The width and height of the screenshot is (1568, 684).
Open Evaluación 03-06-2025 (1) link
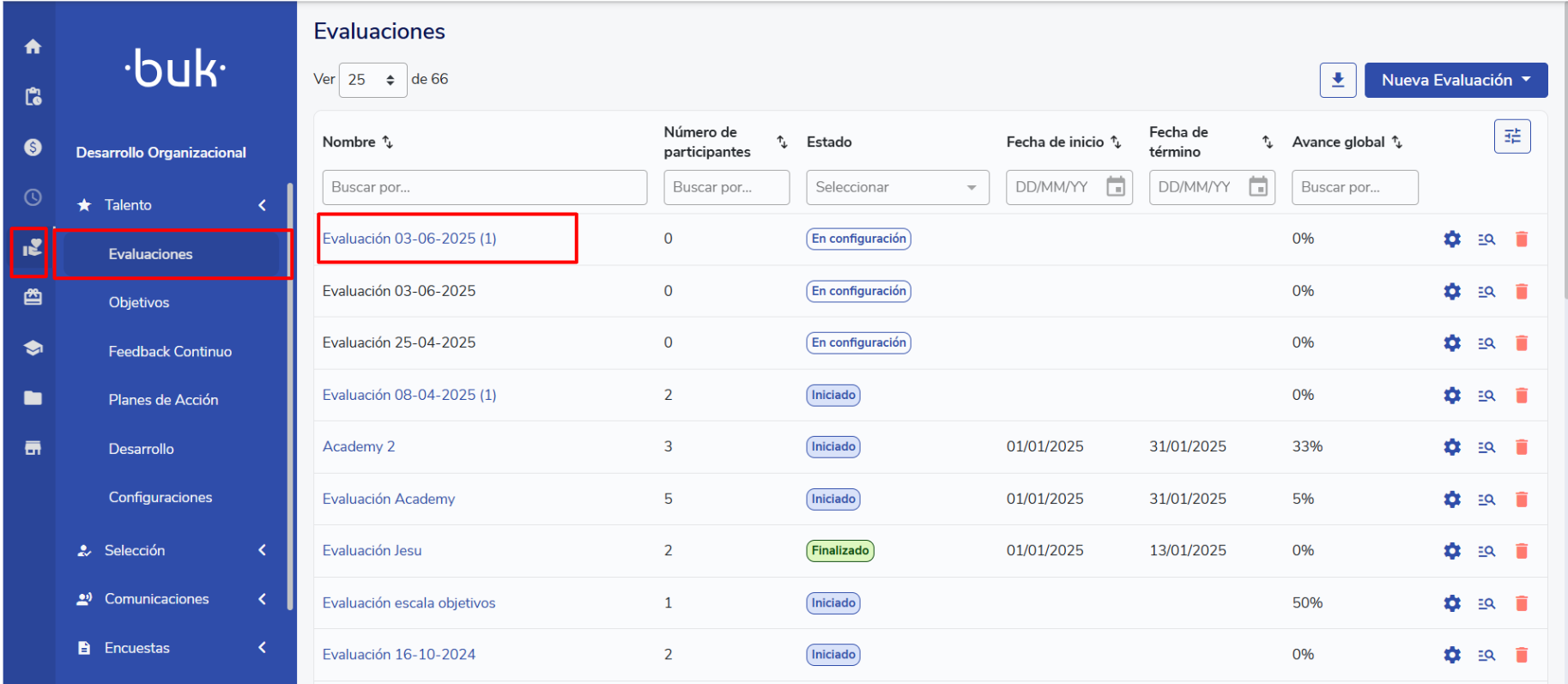409,239
